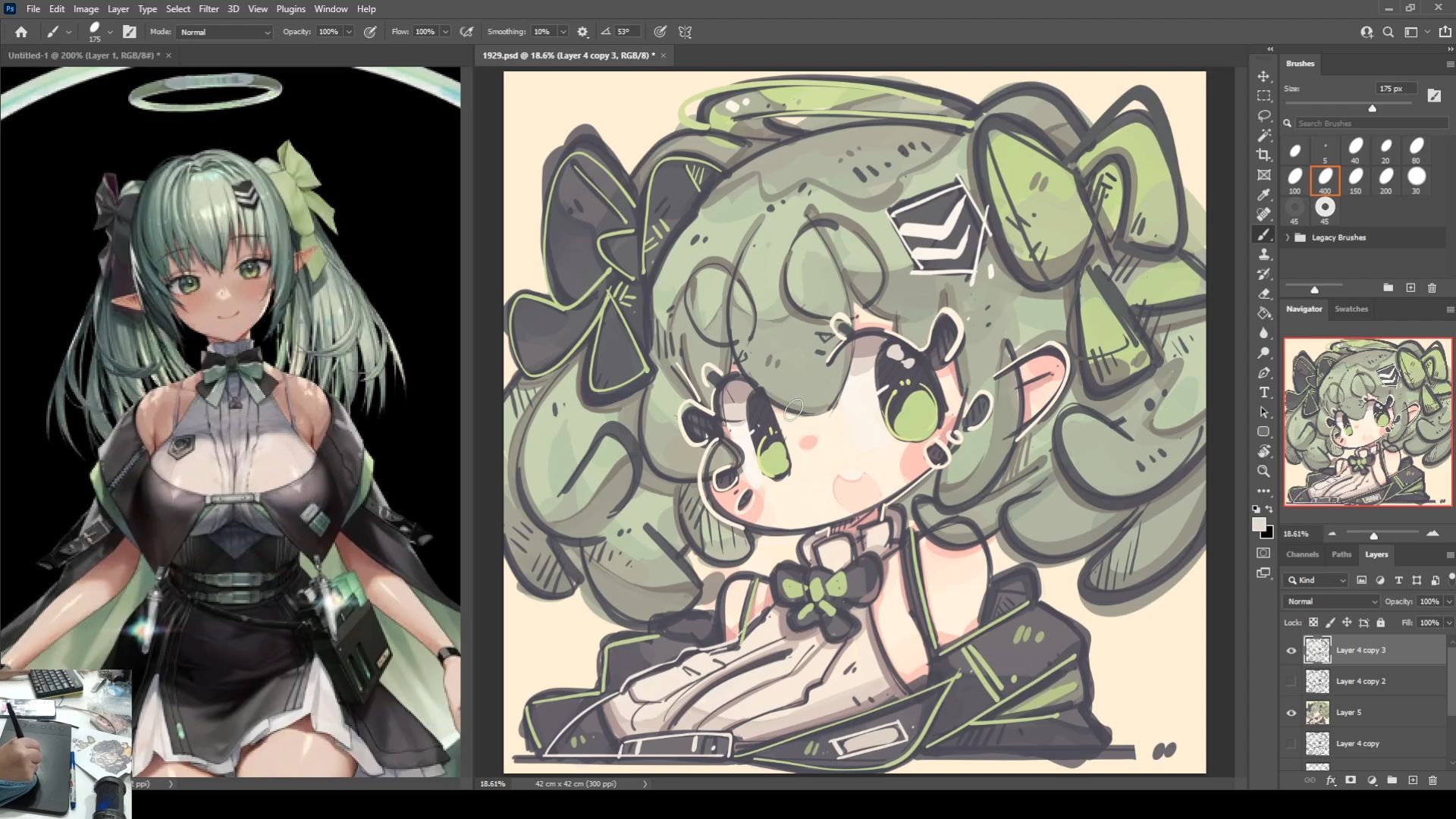Screen dimensions: 1456x819
Task: Open the Image menu
Action: 86,9
